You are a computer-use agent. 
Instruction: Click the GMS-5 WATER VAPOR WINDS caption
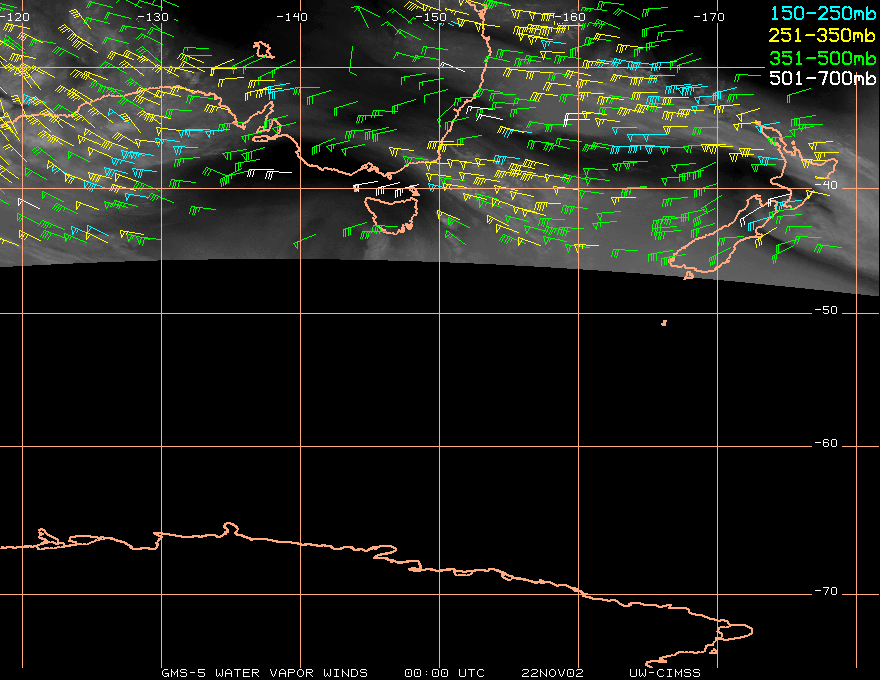(264, 673)
